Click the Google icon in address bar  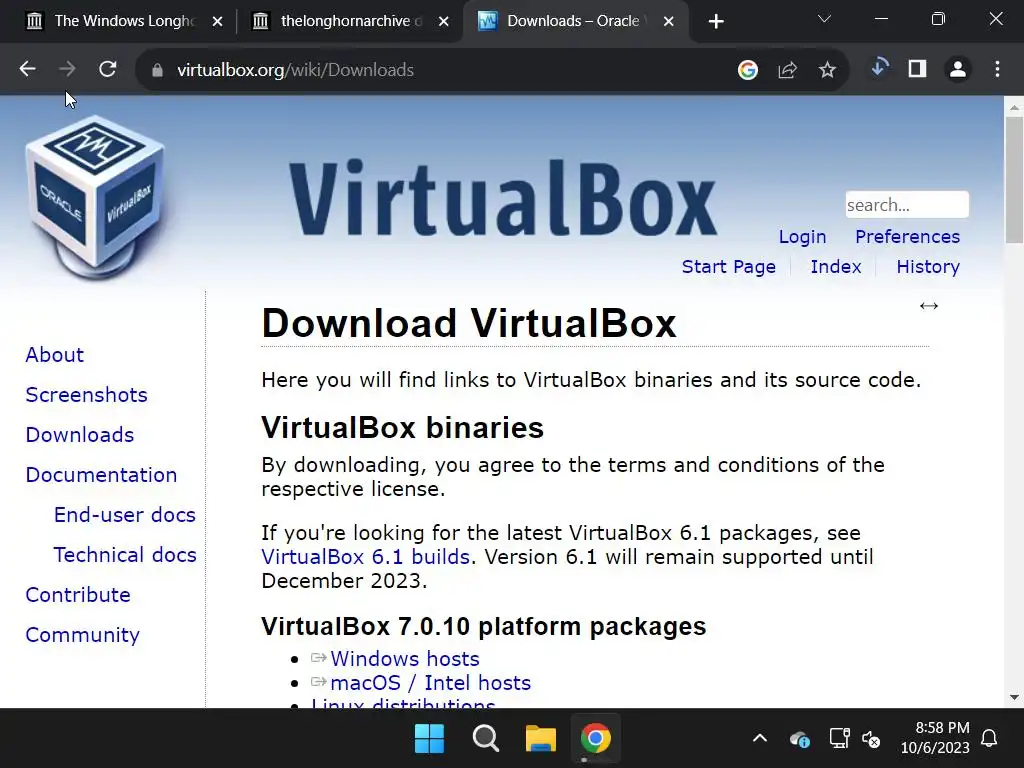tap(748, 69)
